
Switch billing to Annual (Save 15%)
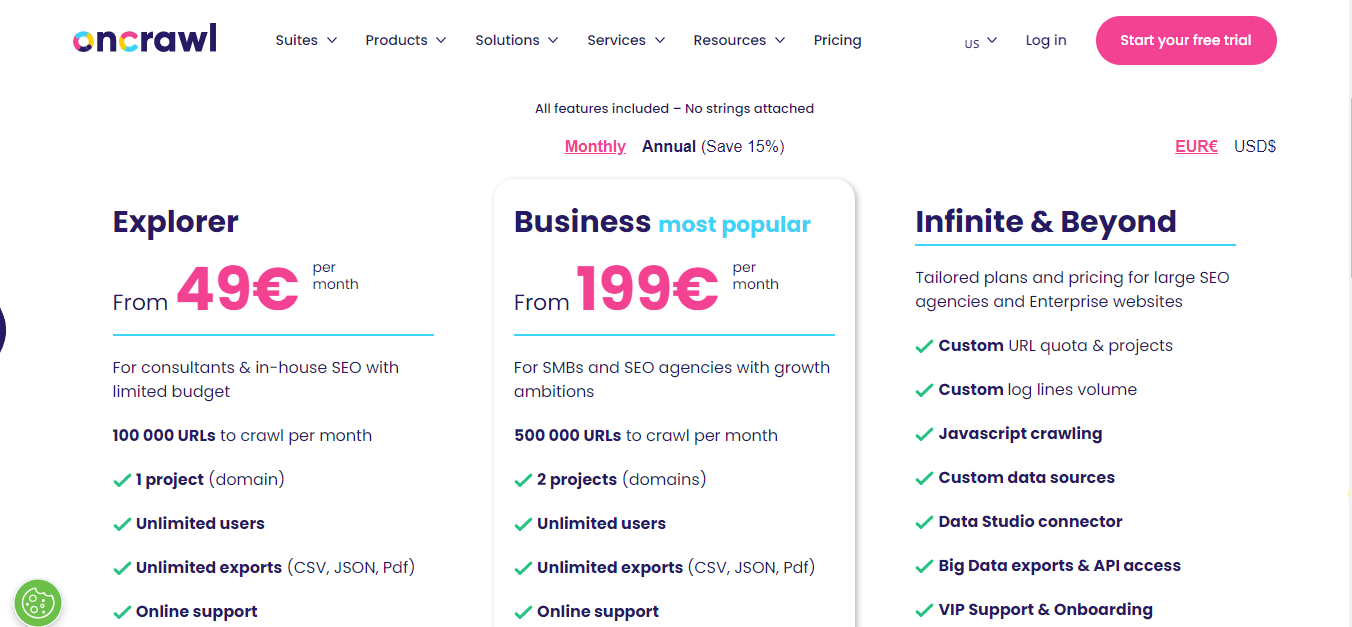(712, 146)
